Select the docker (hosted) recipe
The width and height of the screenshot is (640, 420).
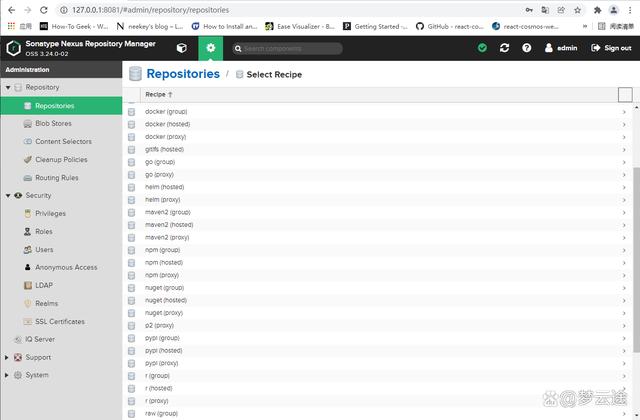coord(378,124)
